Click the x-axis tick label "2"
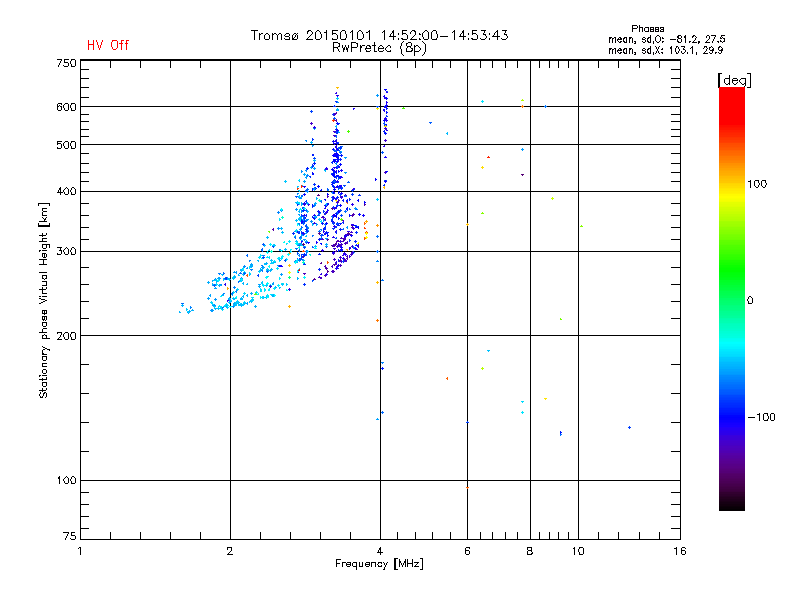 tap(230, 551)
